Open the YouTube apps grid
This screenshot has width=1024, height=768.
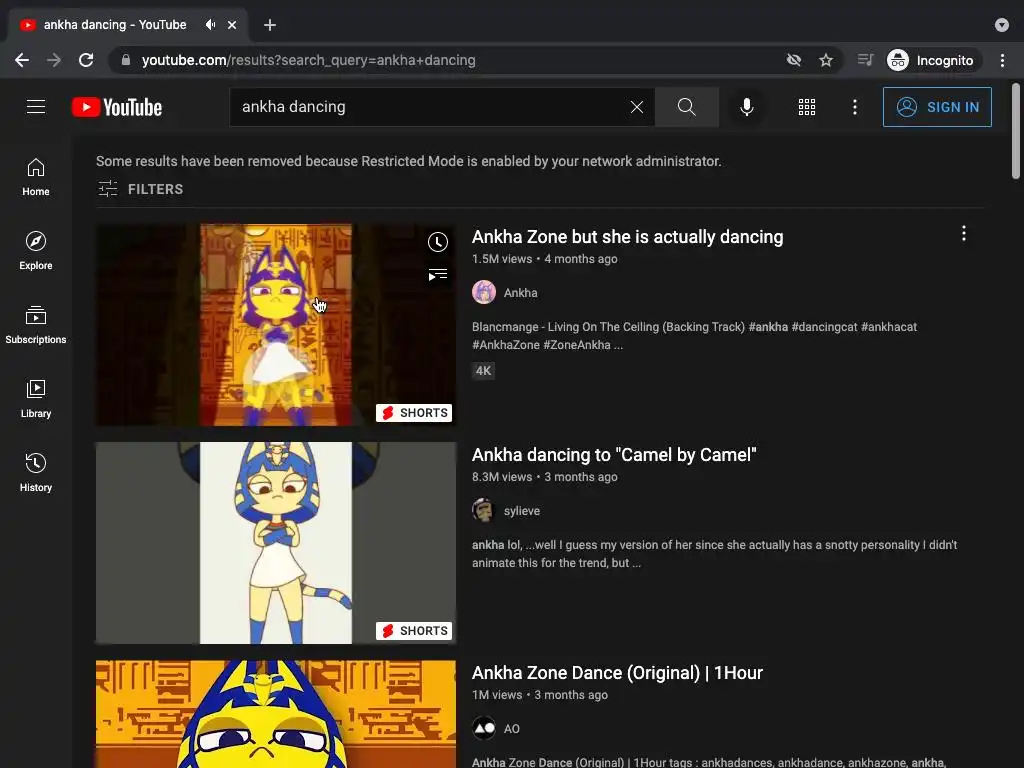pyautogui.click(x=807, y=107)
